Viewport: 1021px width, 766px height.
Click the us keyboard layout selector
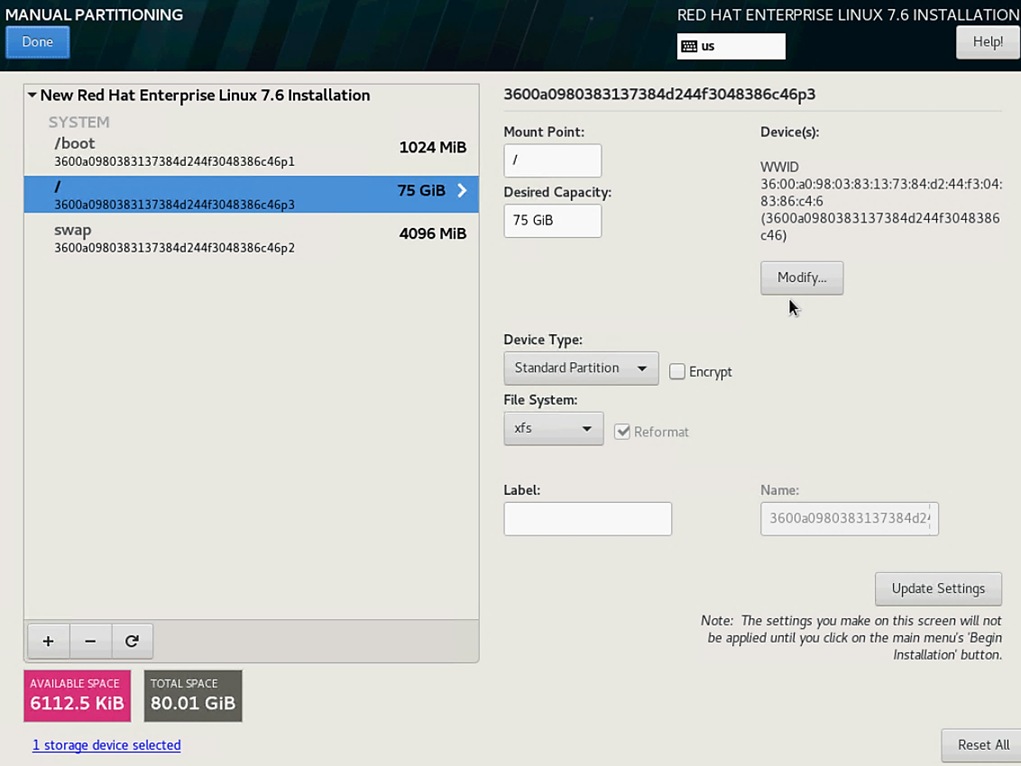pyautogui.click(x=731, y=46)
